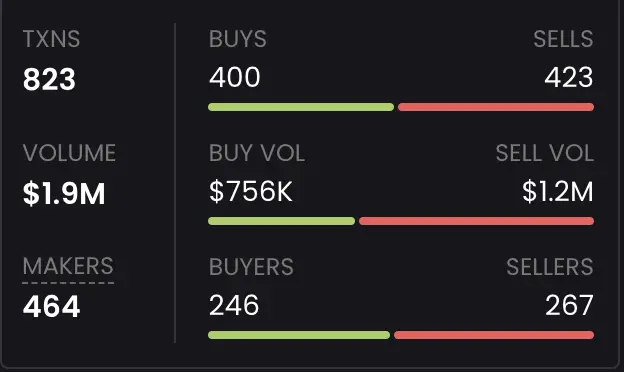Click green buy volume bar segment
Screen dimensions: 624x372
click(281, 221)
